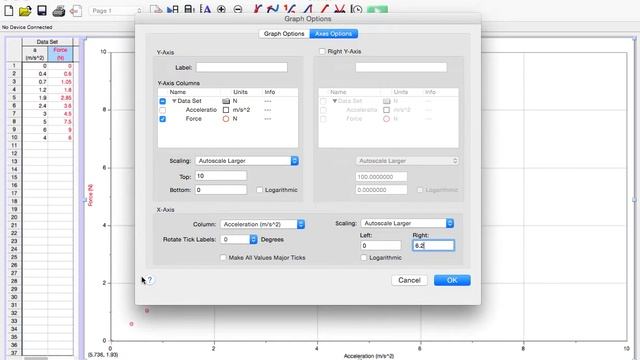Click the Curve Fit toolbar icon
The width and height of the screenshot is (640, 360).
340,9
